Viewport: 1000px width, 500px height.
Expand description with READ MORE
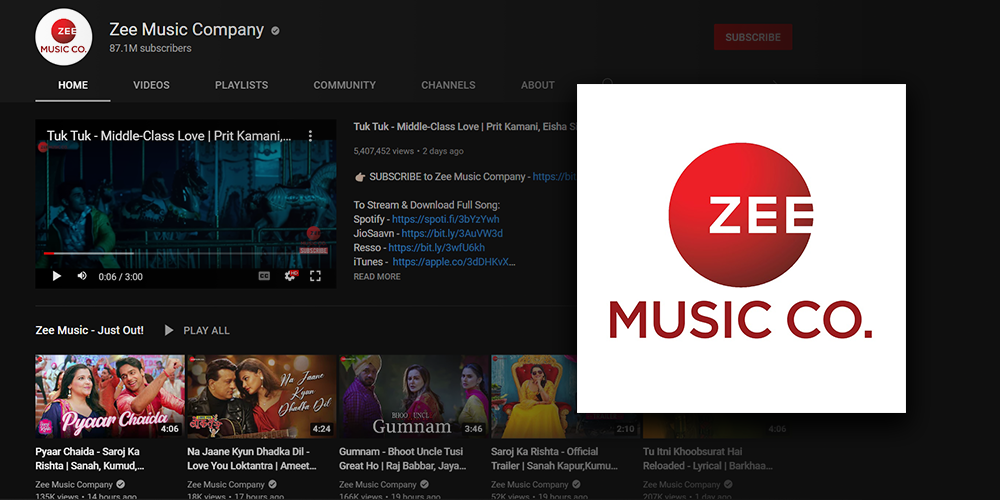pos(377,277)
